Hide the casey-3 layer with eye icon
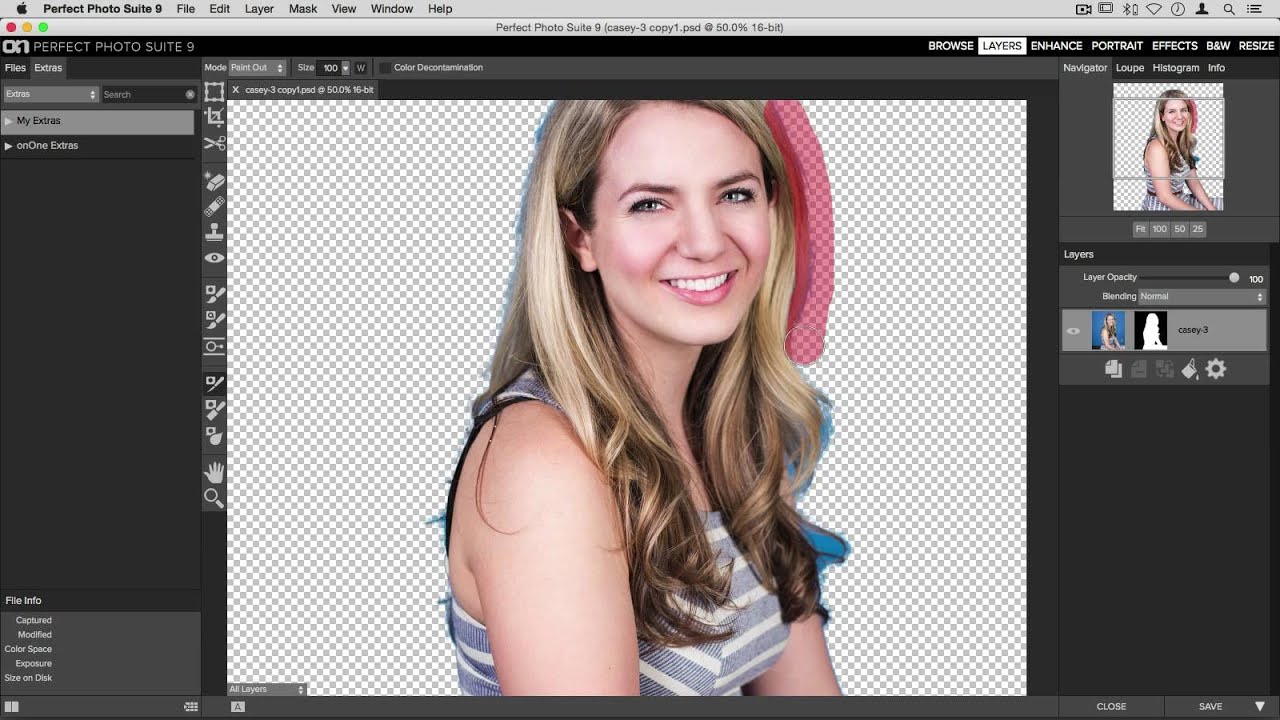The width and height of the screenshot is (1280, 720). tap(1073, 331)
